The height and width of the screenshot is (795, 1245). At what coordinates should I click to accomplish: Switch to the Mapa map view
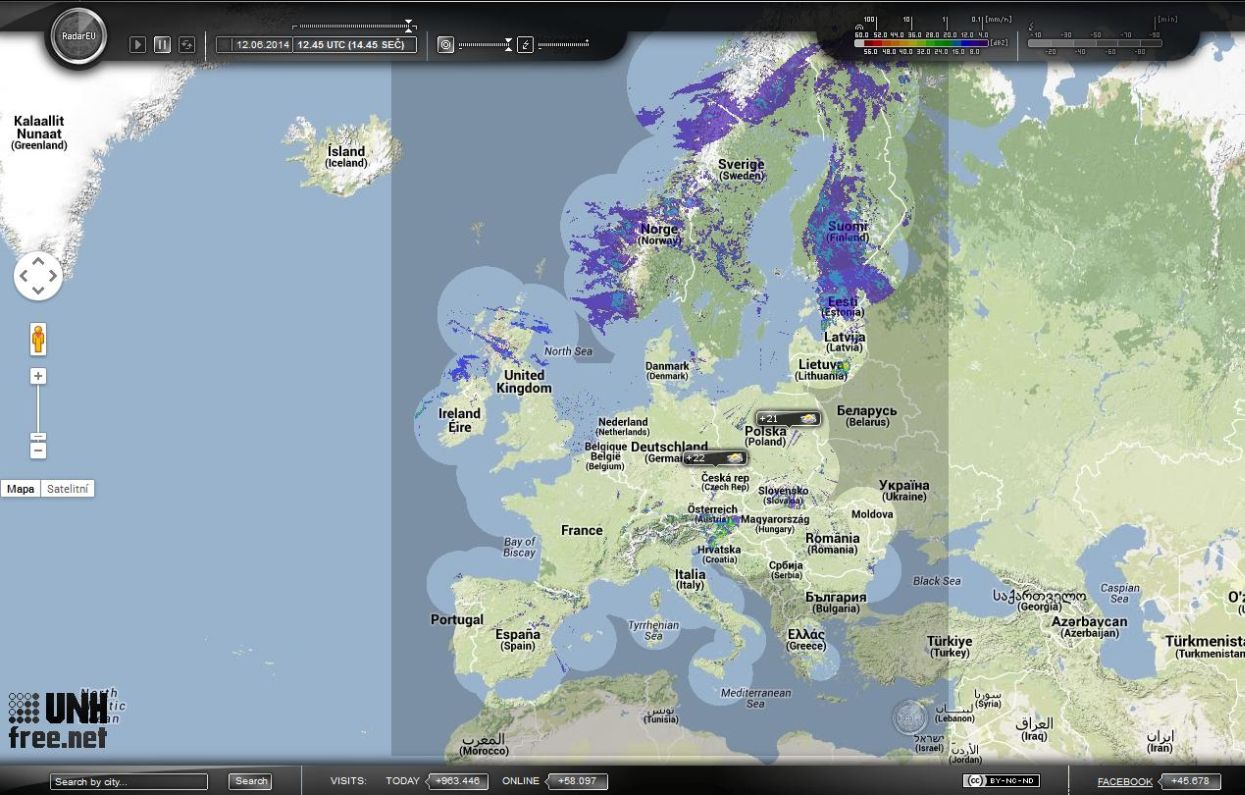[x=20, y=489]
